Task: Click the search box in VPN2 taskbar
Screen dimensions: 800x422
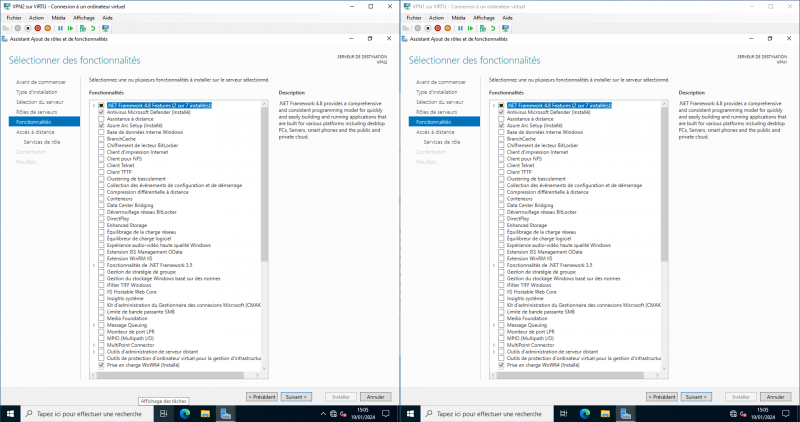Action: click(88, 414)
